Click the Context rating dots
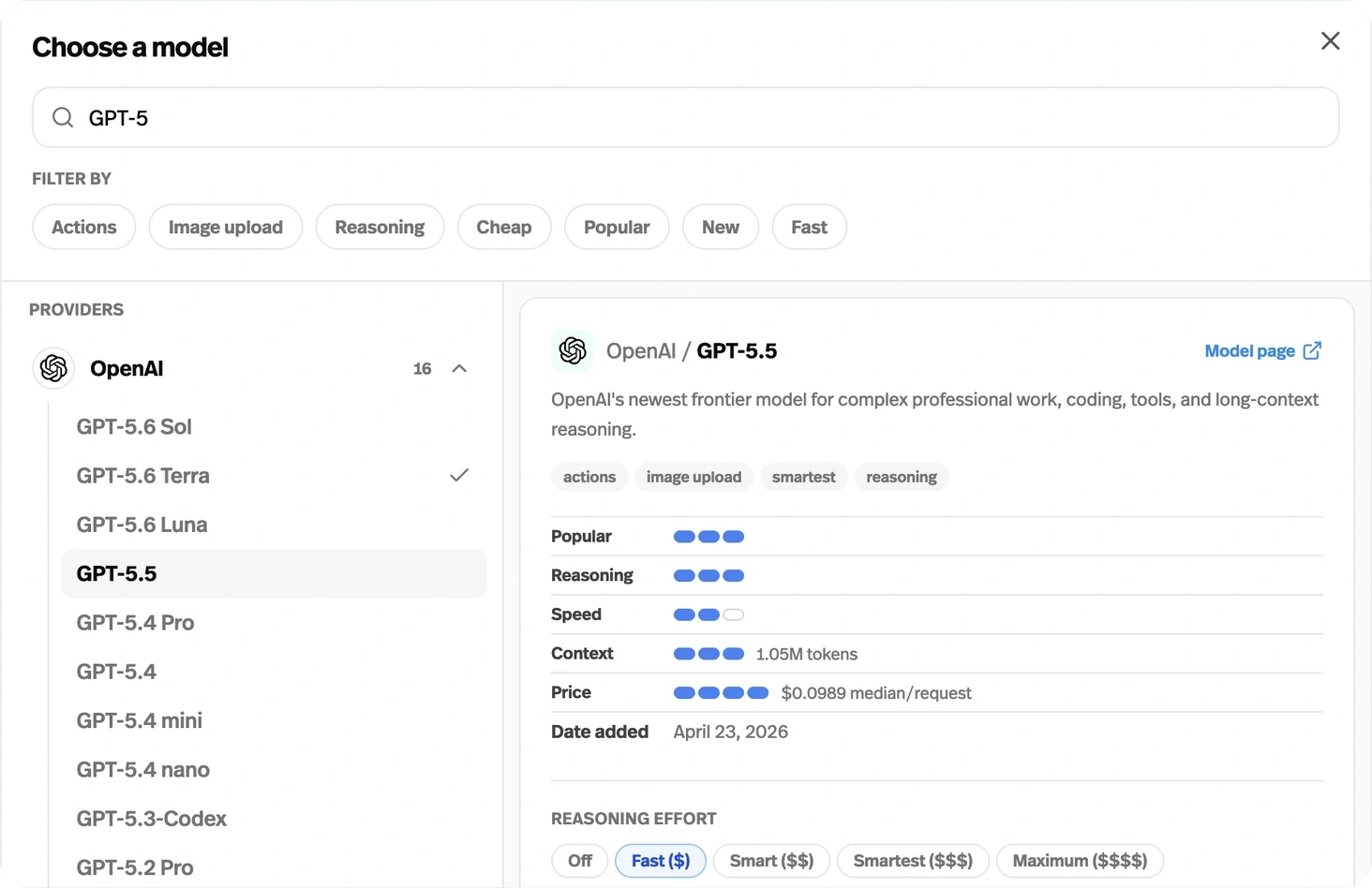This screenshot has height=888, width=1372. (x=708, y=654)
